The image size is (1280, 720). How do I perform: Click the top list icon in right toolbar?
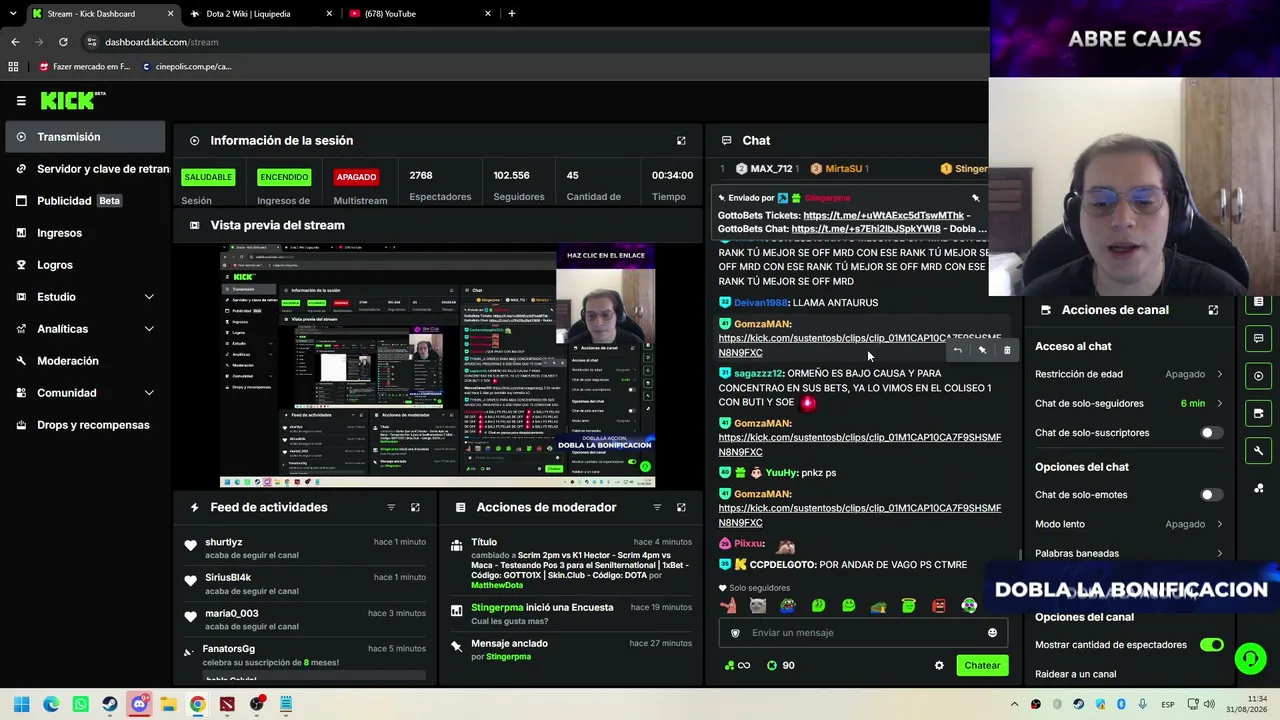pos(1259,301)
